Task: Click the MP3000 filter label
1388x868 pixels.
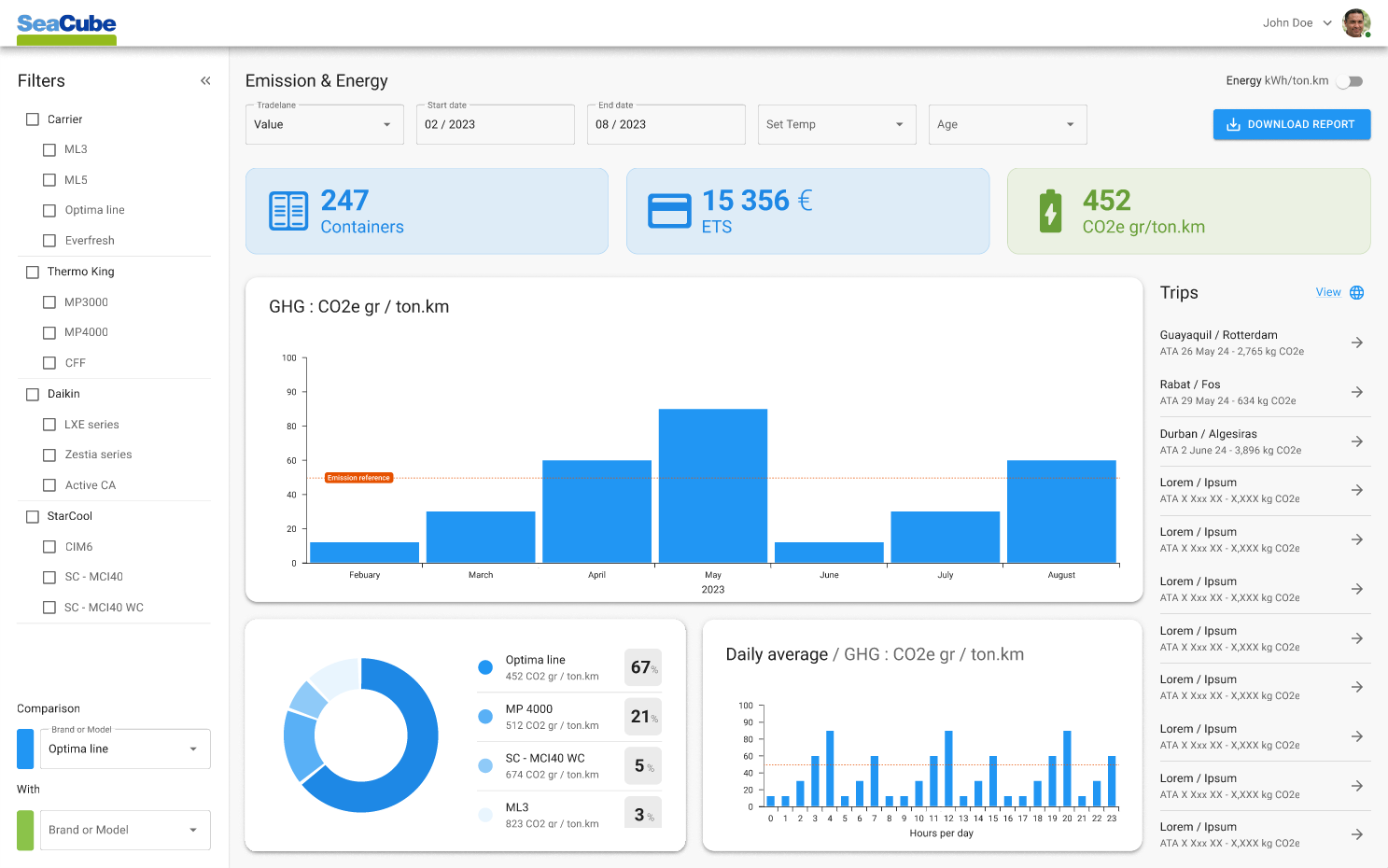Action: click(x=86, y=302)
